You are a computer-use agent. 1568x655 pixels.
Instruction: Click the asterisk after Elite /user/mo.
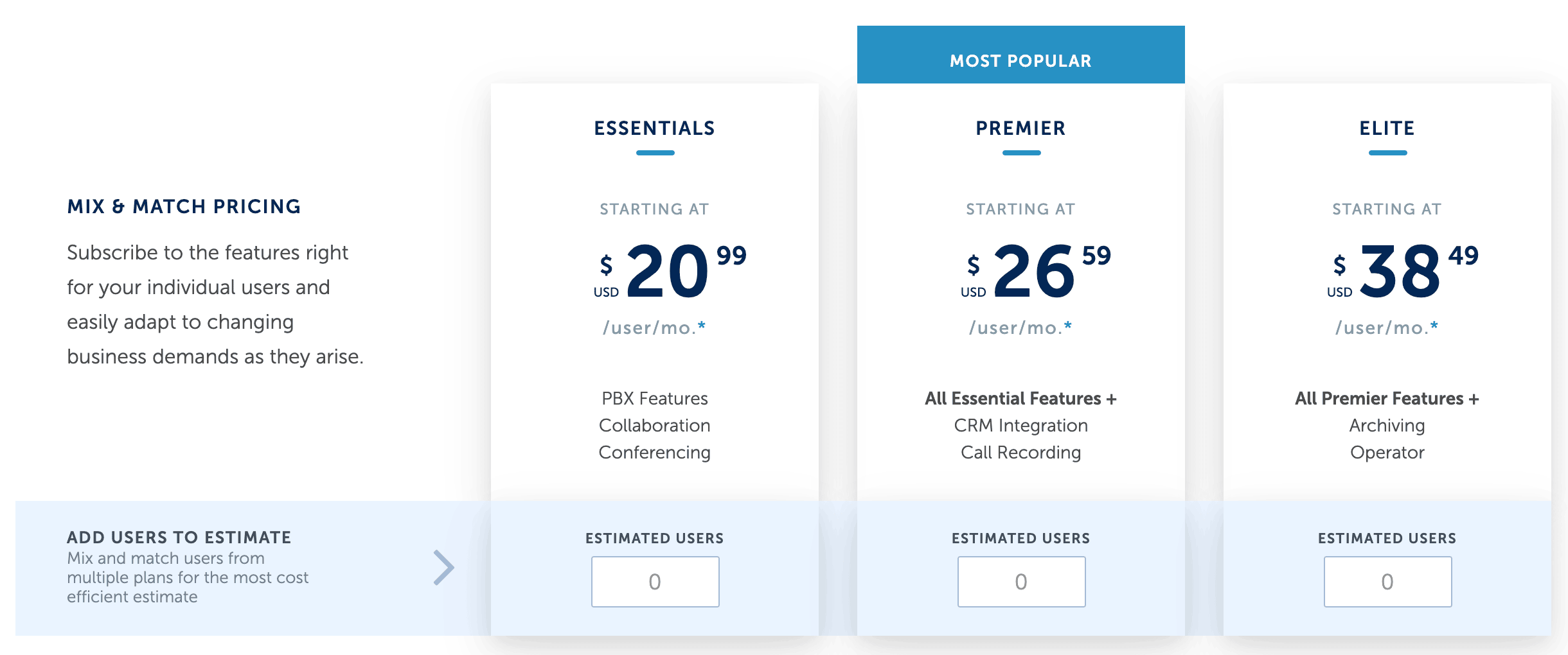point(1434,326)
